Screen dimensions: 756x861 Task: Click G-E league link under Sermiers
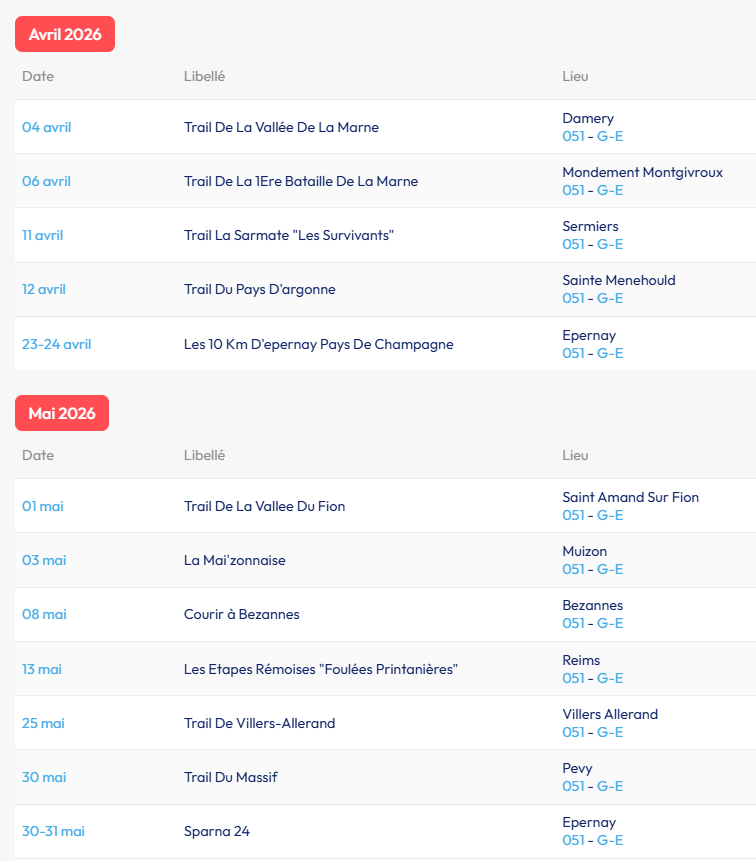[x=610, y=244]
